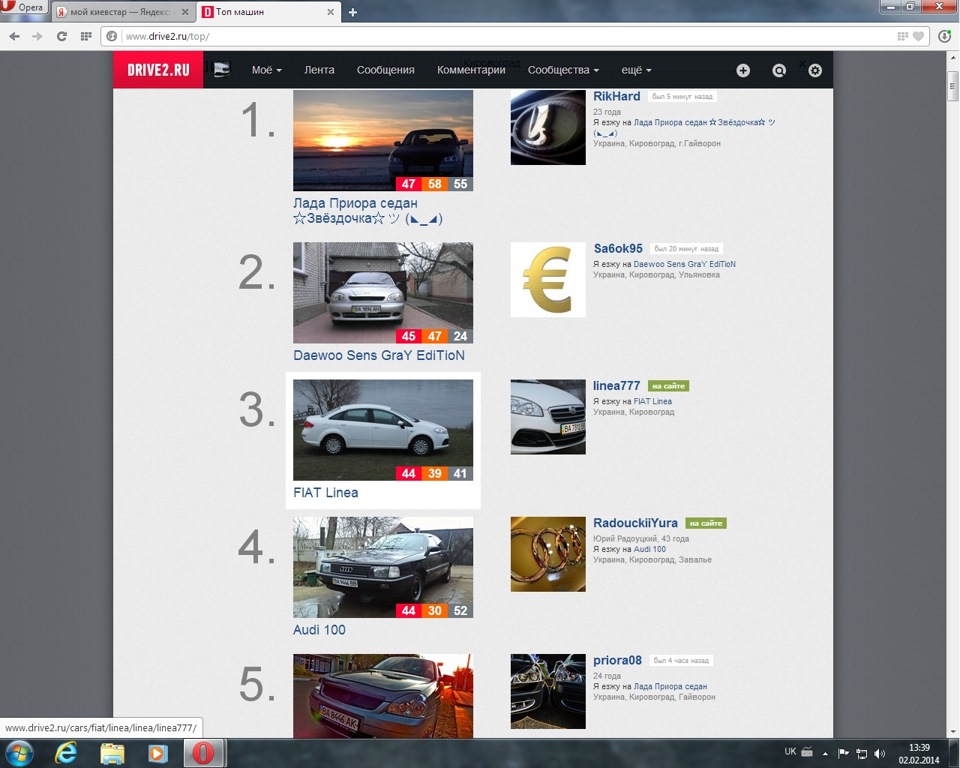This screenshot has height=768, width=960.
Task: Click the Opera taskbar icon
Action: (x=203, y=753)
